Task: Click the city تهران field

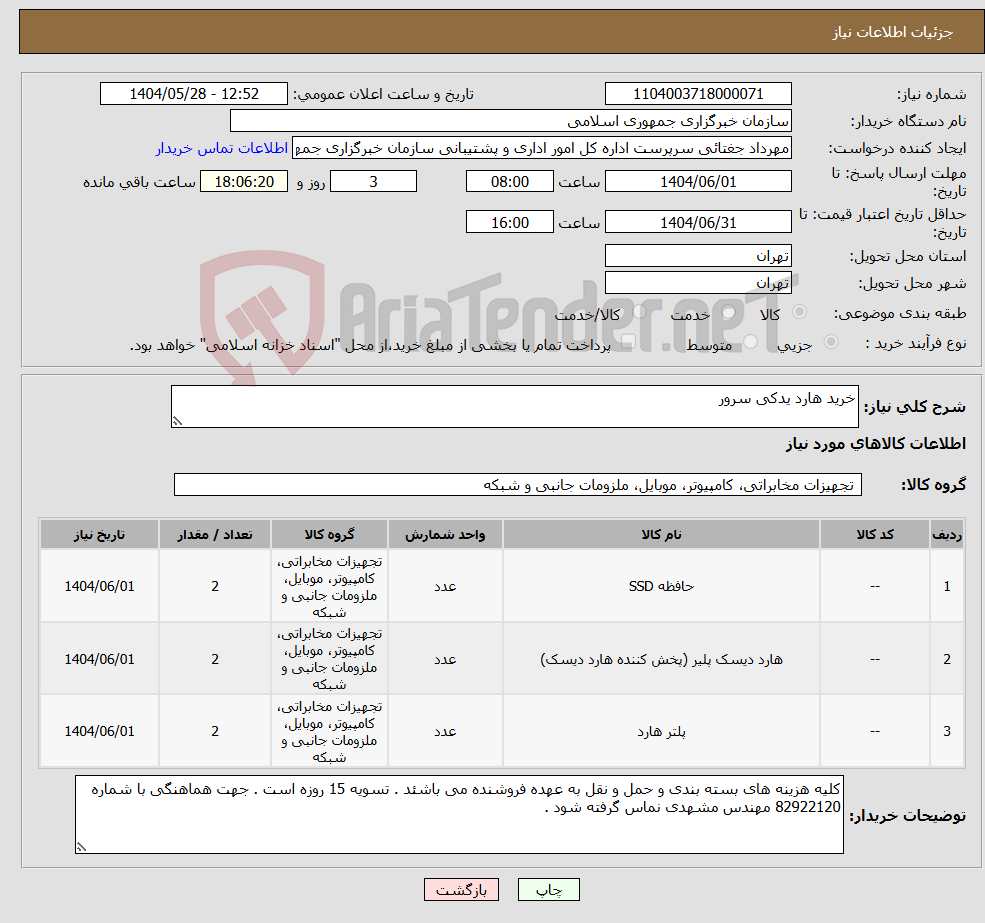Action: tap(698, 282)
